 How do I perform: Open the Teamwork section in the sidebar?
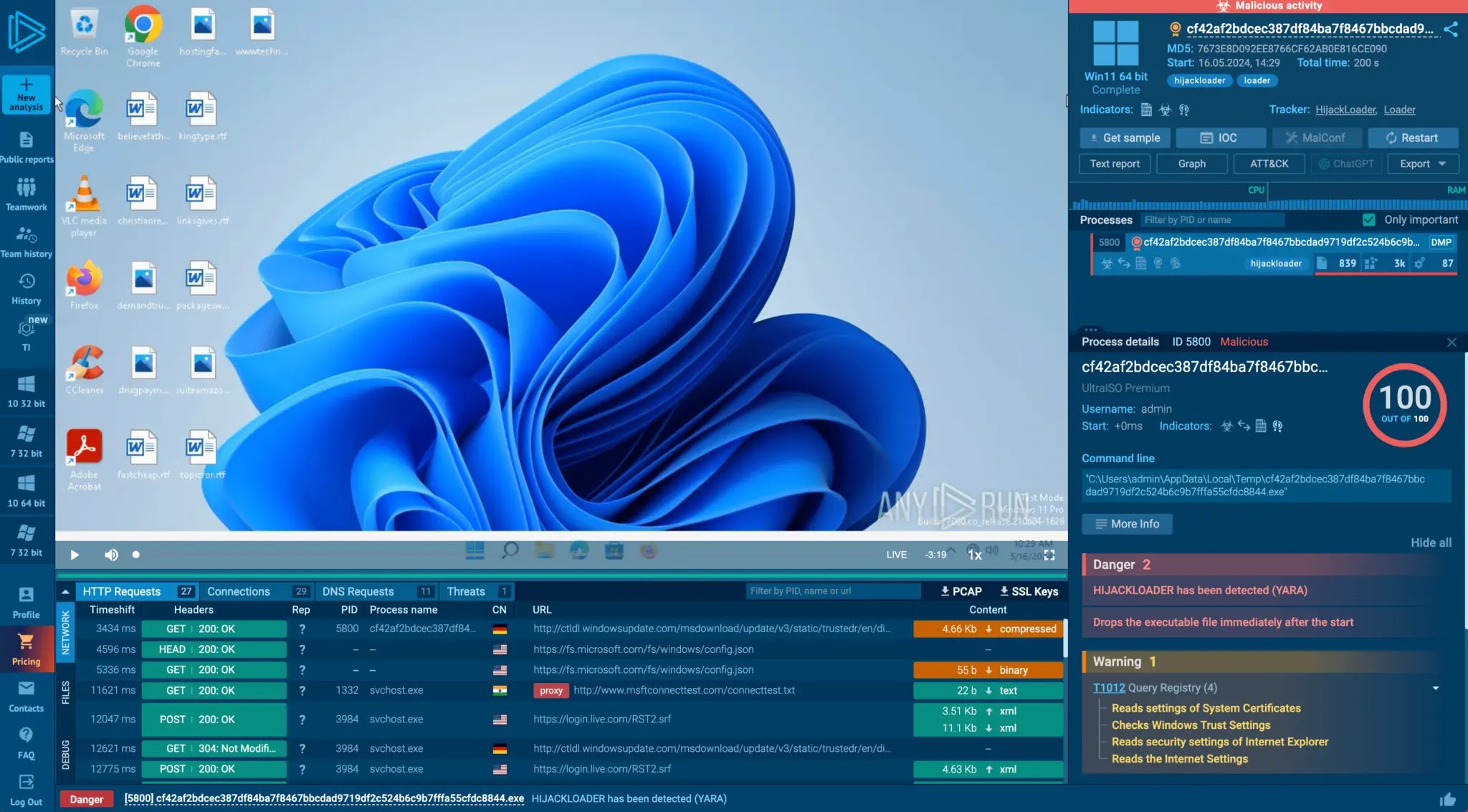[27, 194]
